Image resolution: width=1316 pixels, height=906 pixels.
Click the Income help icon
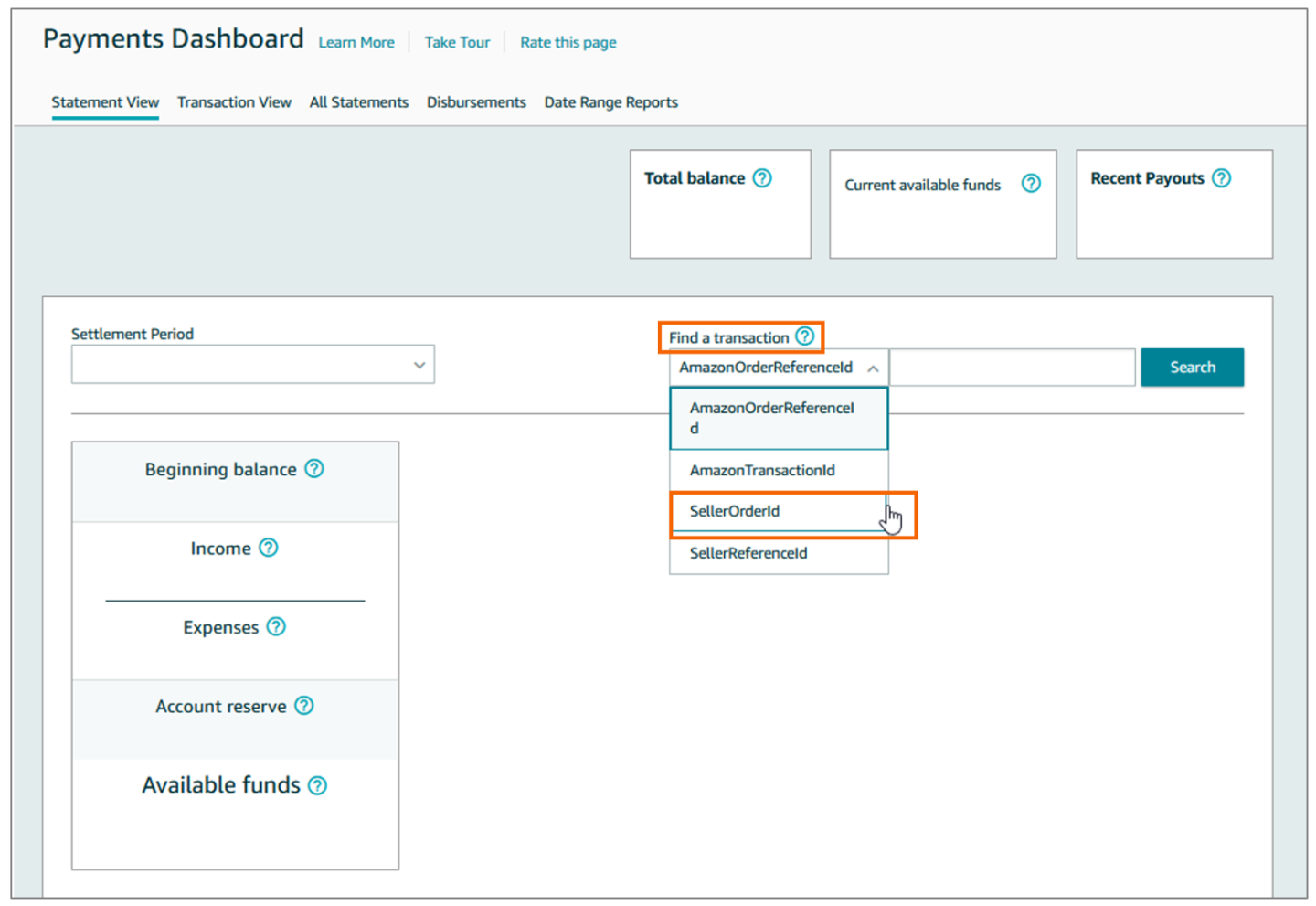coord(268,548)
